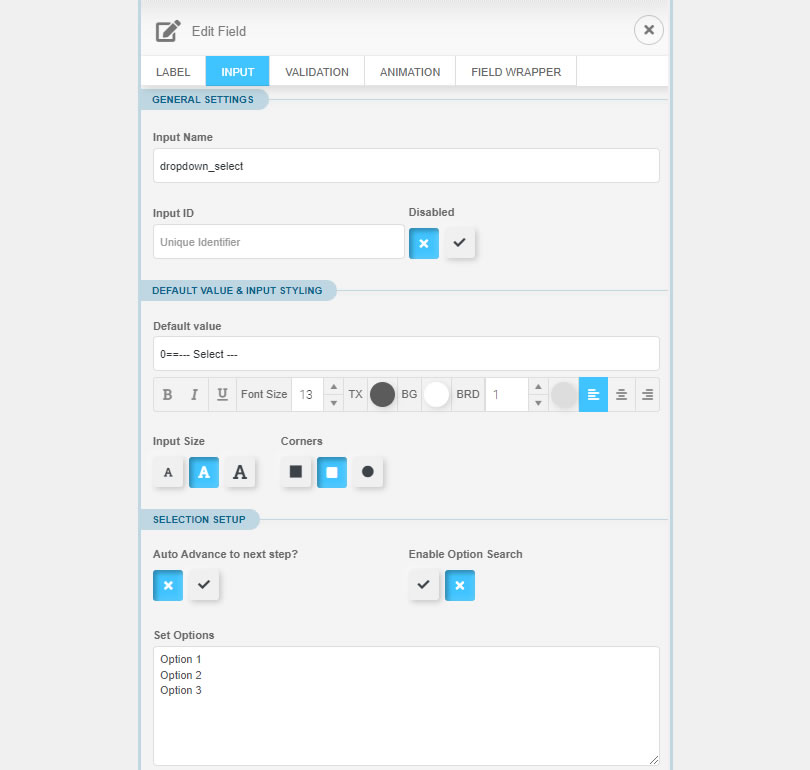Toggle bold formatting
The image size is (810, 770).
pos(167,395)
